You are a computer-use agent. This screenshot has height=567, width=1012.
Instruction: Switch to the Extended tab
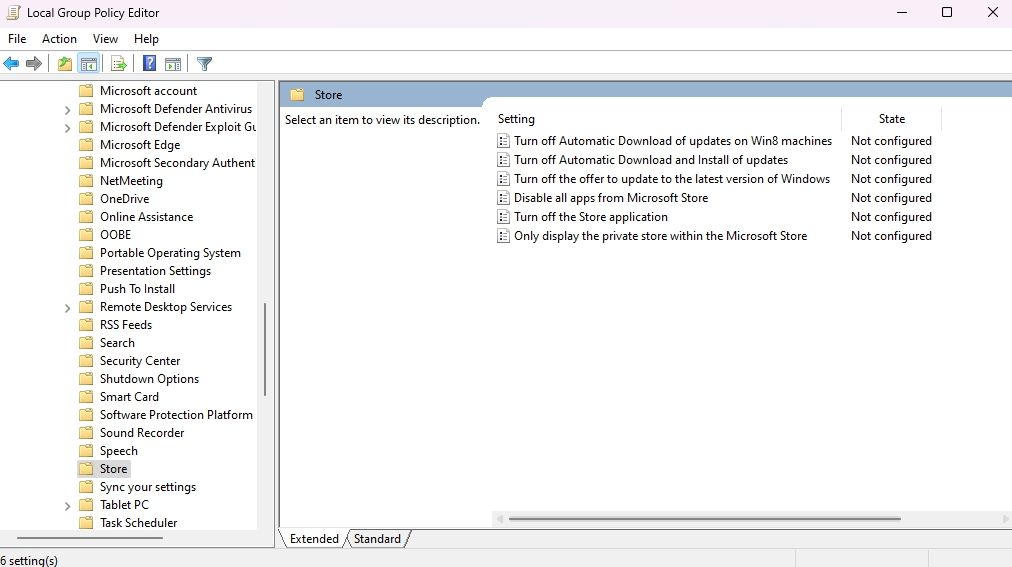(x=314, y=539)
